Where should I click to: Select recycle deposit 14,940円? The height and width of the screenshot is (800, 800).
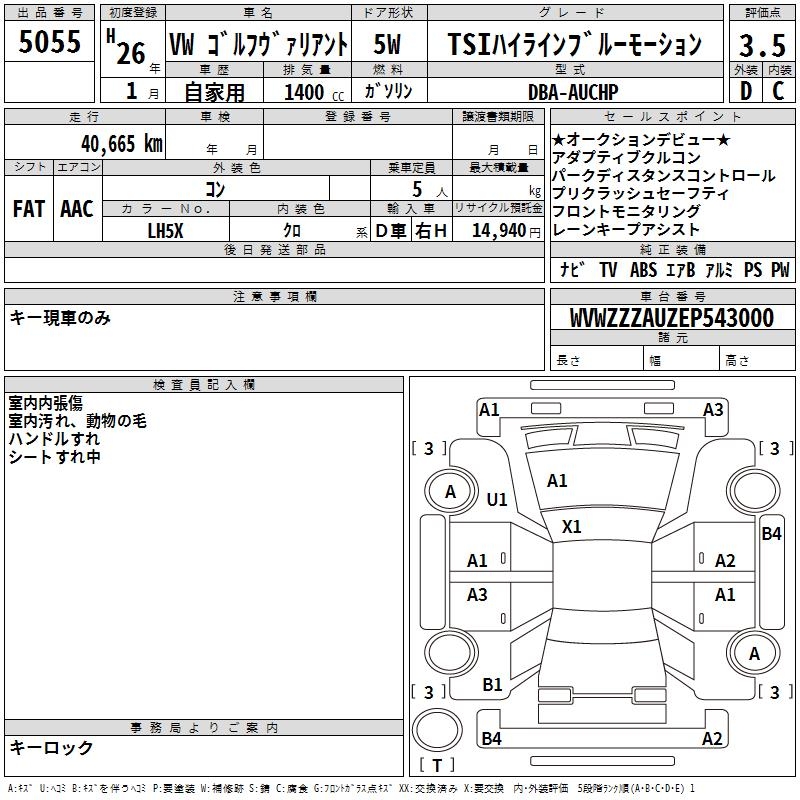tap(506, 231)
